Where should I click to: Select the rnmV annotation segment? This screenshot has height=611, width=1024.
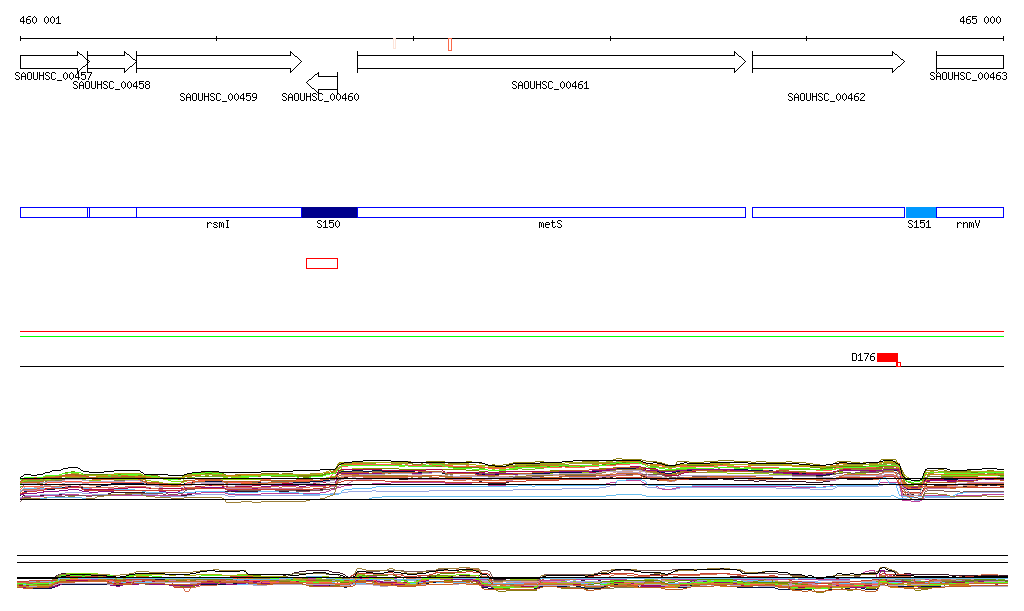969,212
